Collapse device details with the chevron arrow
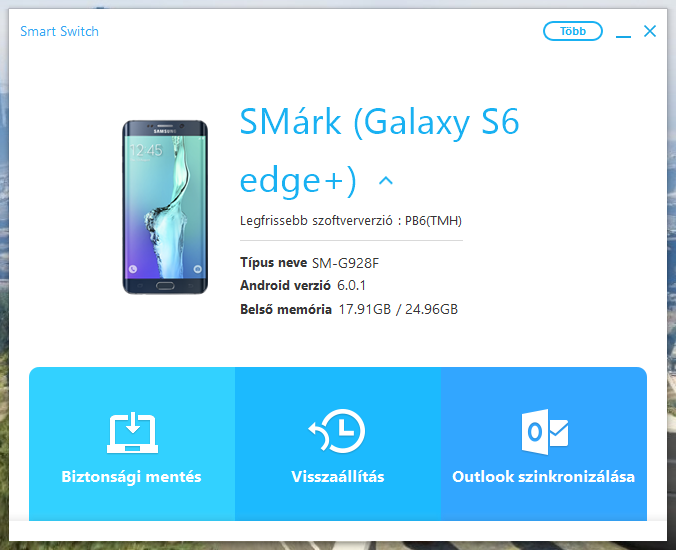This screenshot has height=550, width=676. click(386, 181)
